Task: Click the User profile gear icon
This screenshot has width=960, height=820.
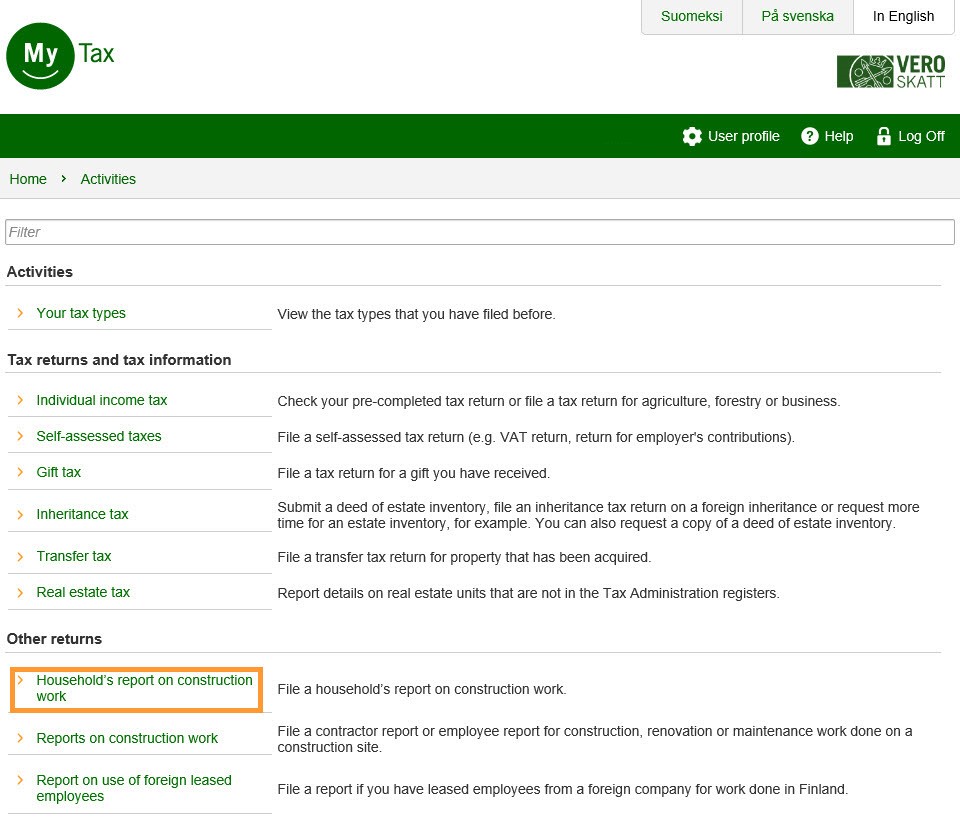Action: click(x=692, y=136)
